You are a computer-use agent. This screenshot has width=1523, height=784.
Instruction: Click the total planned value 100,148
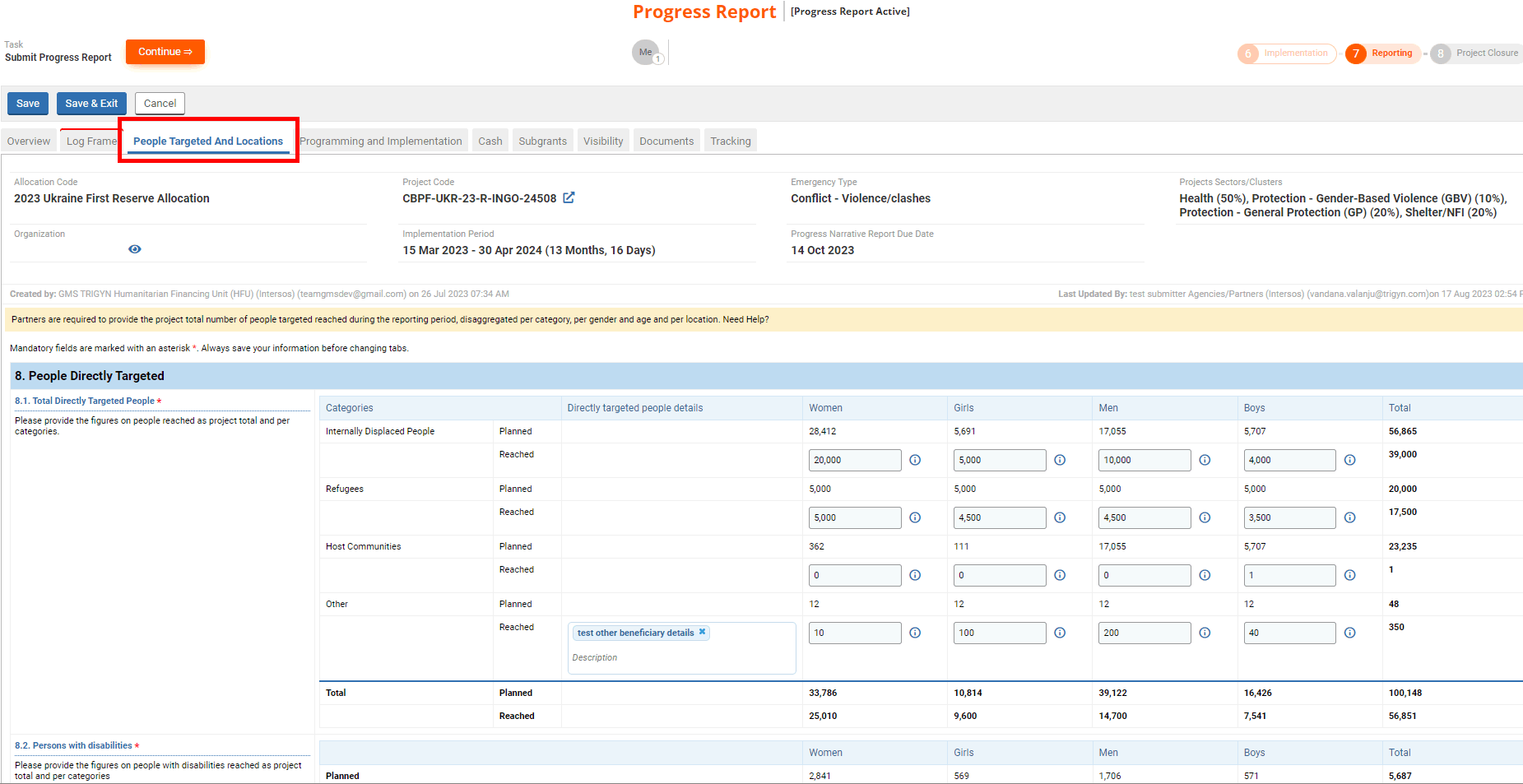click(x=1405, y=693)
